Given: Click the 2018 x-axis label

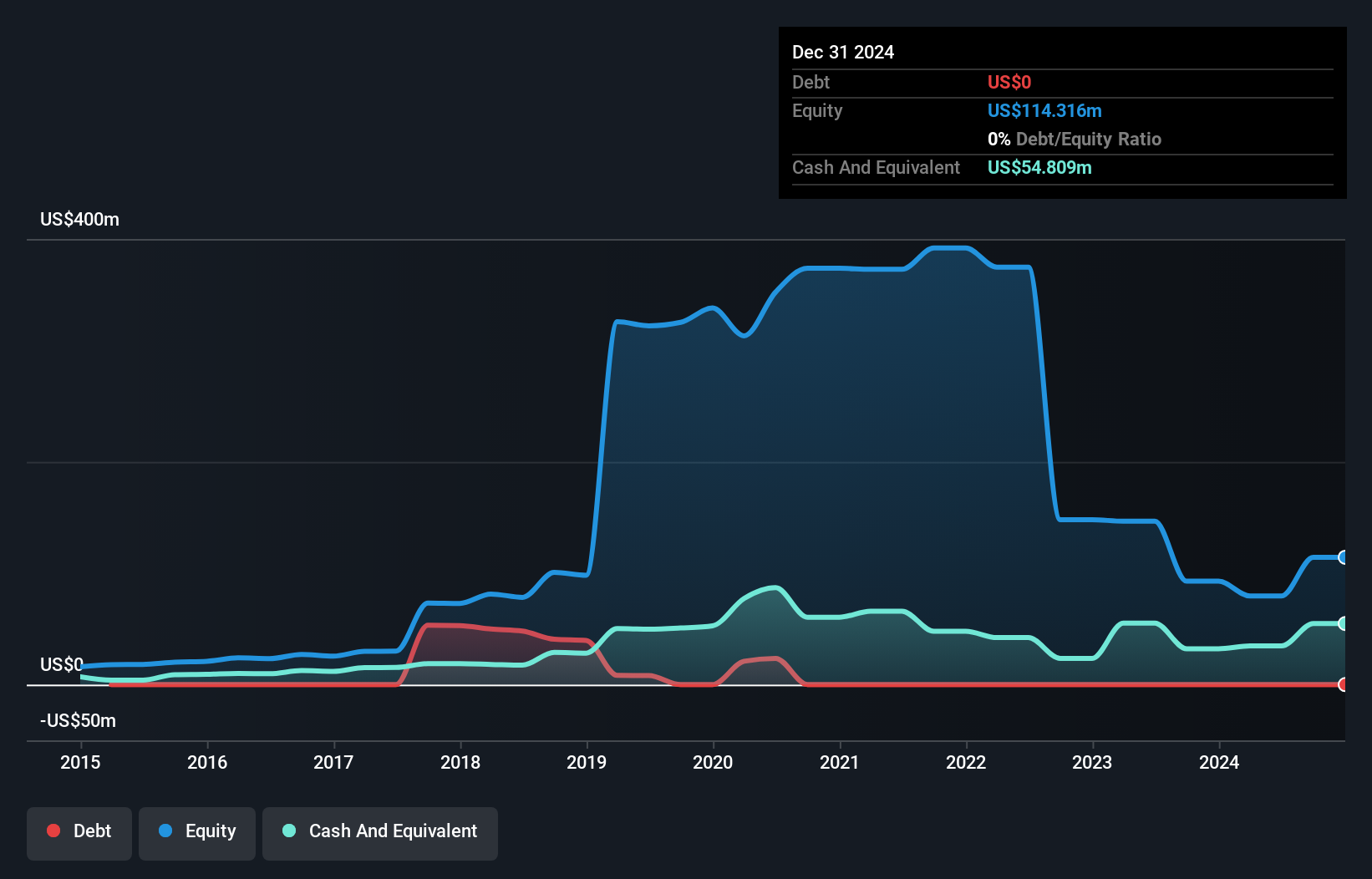Looking at the screenshot, I should [x=460, y=762].
